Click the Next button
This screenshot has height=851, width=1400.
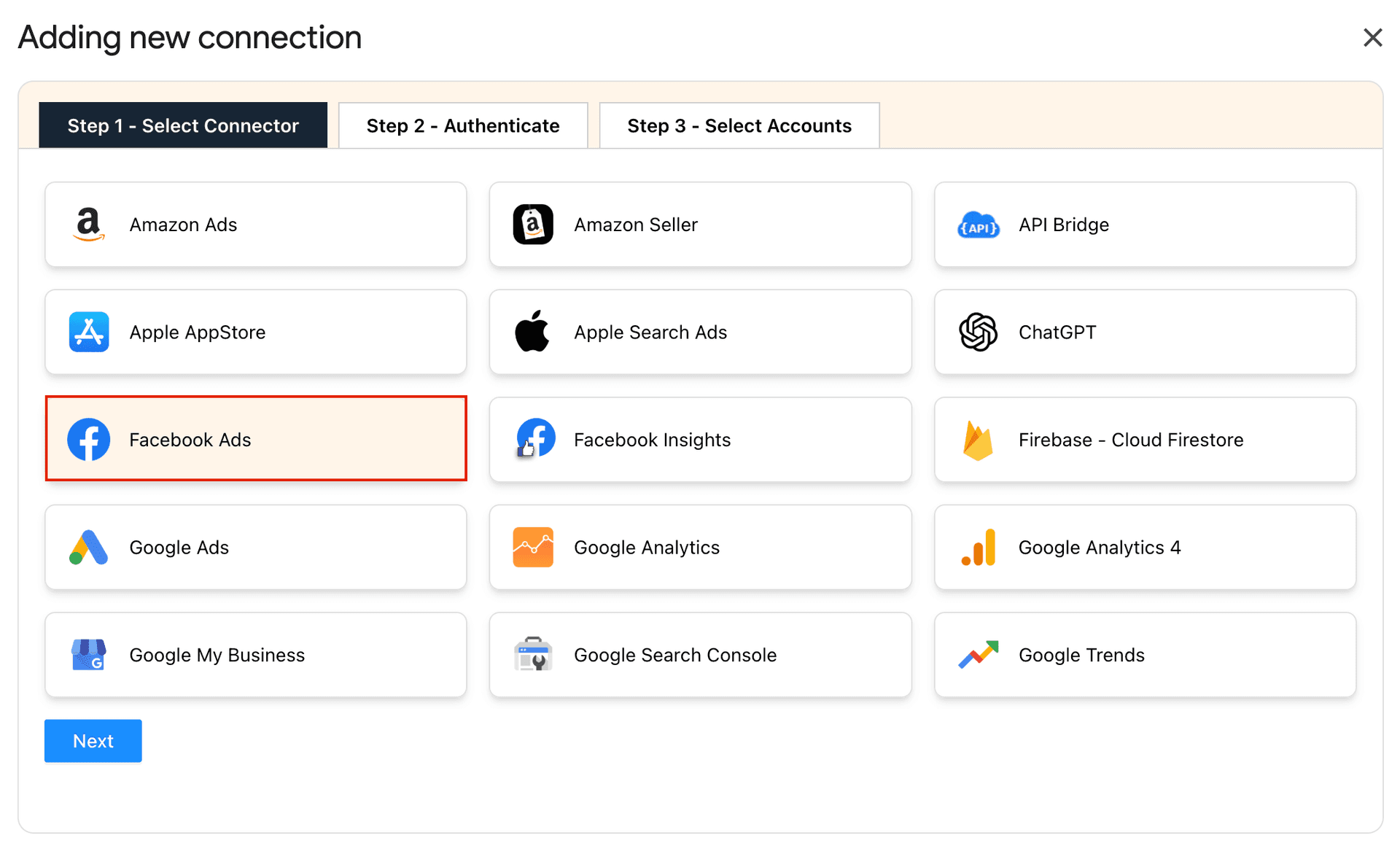(93, 740)
